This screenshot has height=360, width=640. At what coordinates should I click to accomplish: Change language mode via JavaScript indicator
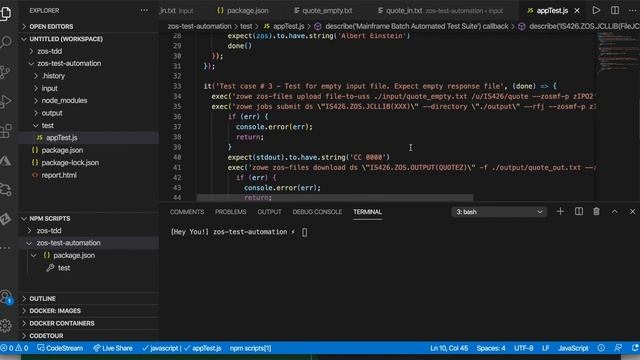(x=573, y=348)
